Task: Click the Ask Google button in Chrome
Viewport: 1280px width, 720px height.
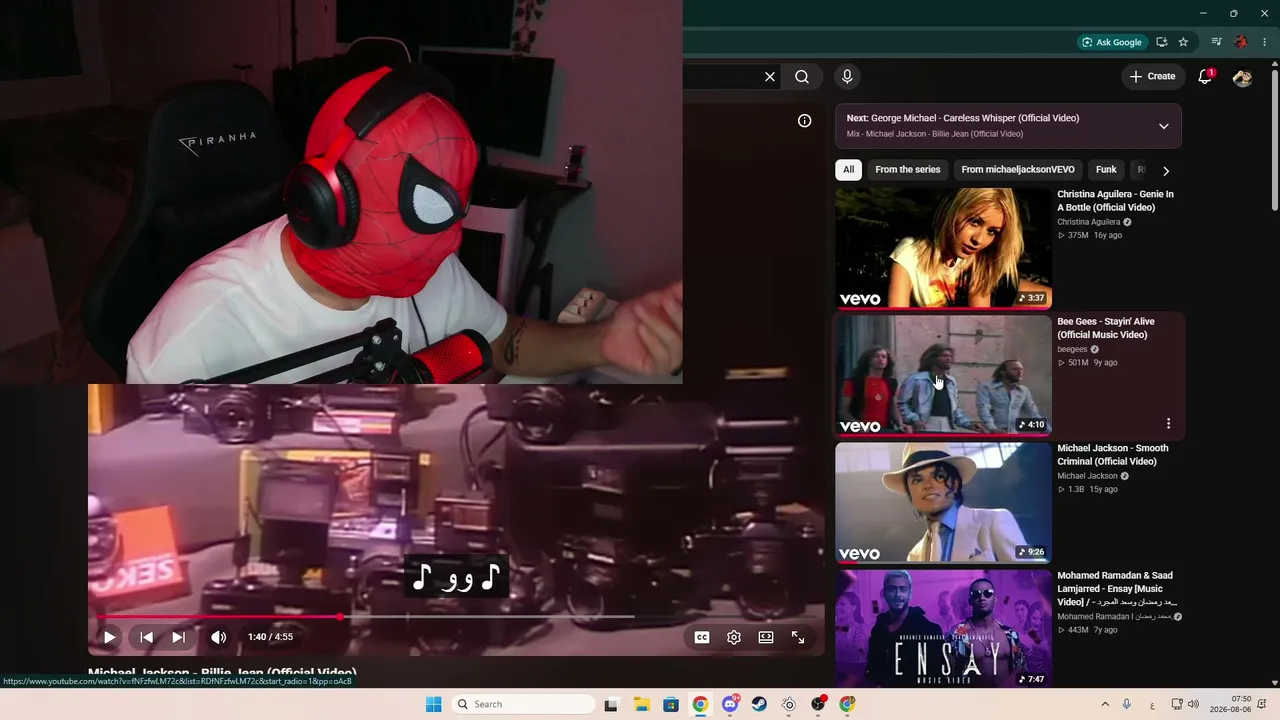Action: tap(1111, 42)
